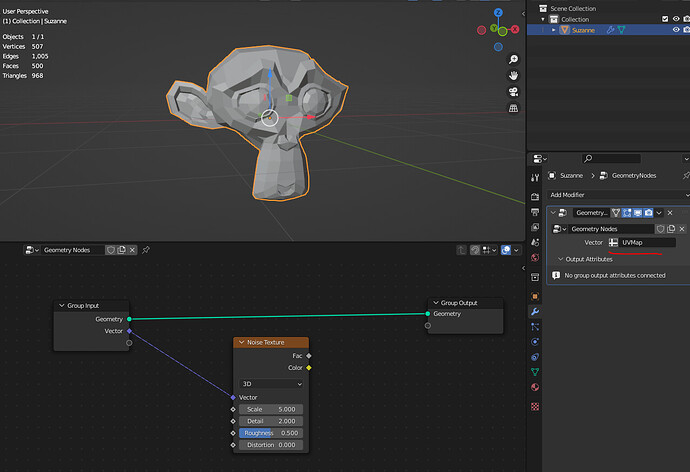Screen dimensions: 690x472
Task: Open the Output properties tab
Action: (535, 212)
